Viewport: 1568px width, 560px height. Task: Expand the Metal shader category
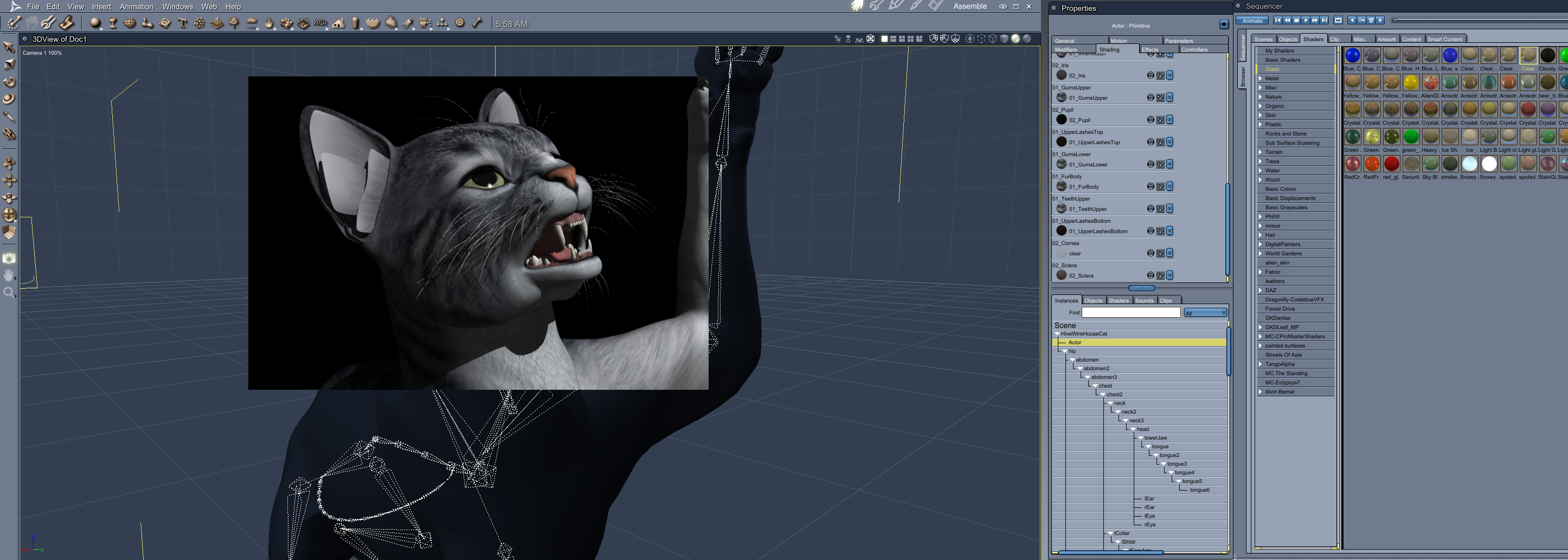1261,79
